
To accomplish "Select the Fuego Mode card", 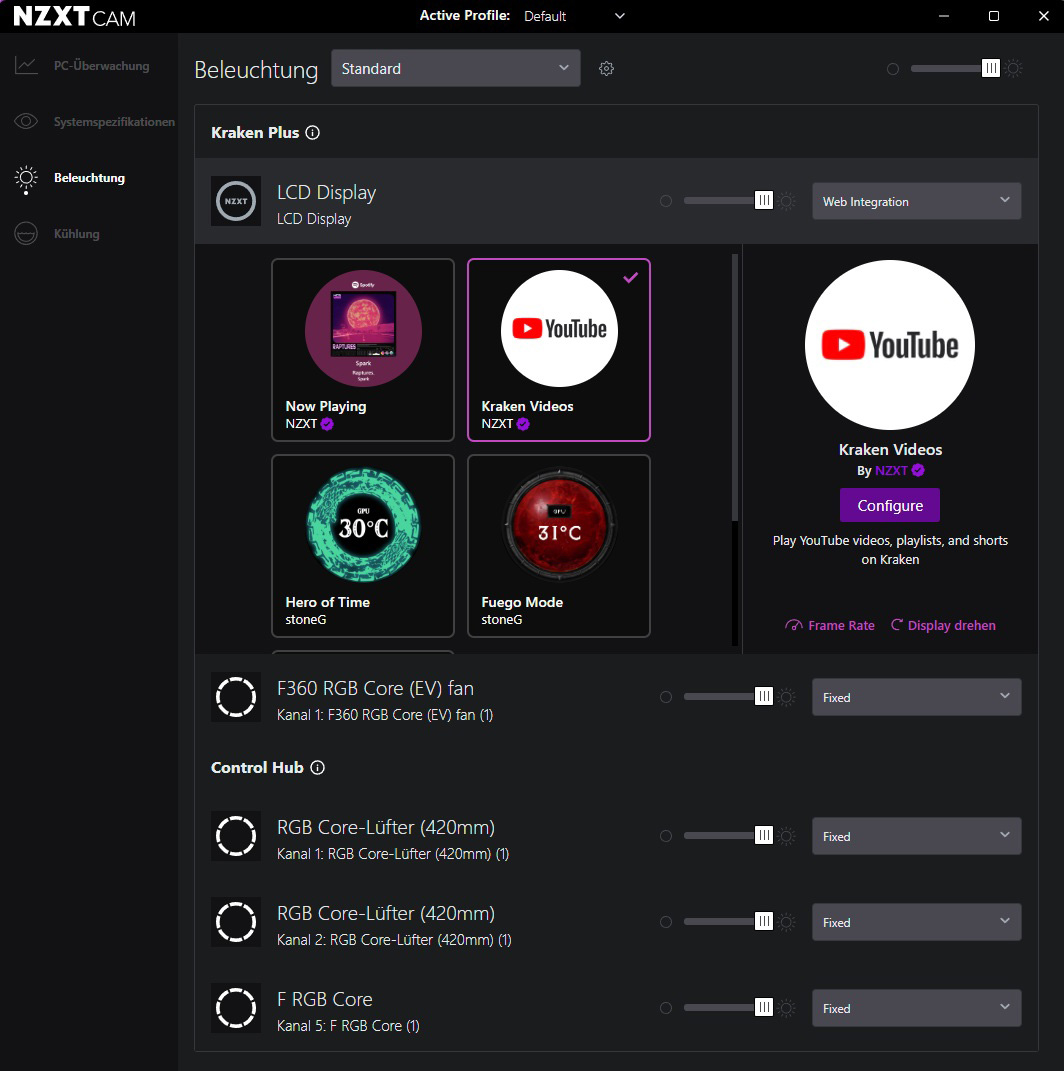I will (x=559, y=546).
